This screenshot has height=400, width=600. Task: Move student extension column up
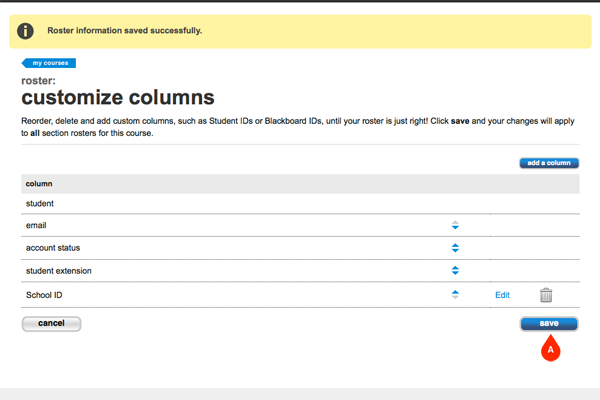tap(455, 266)
